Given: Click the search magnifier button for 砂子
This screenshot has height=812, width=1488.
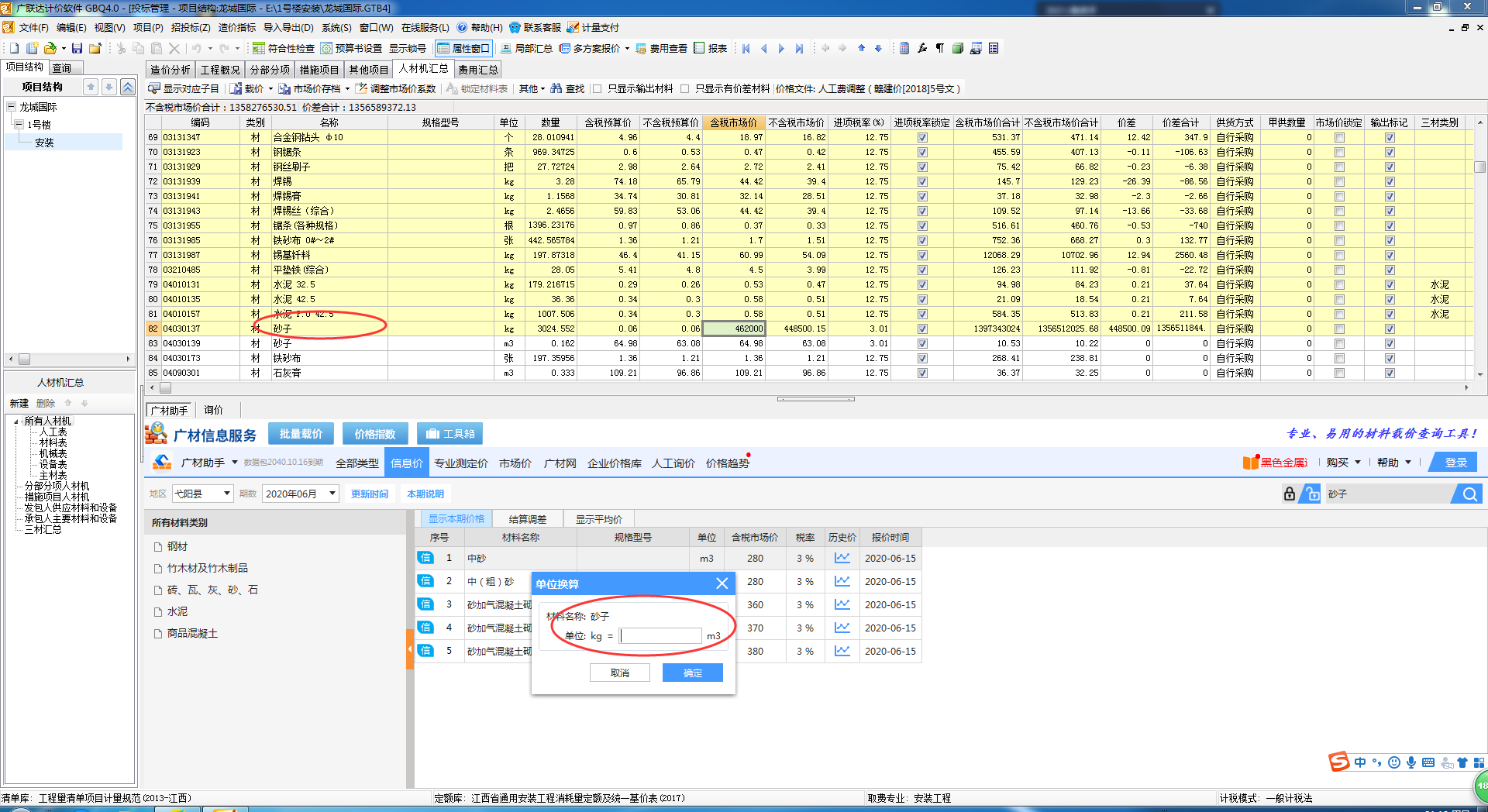Looking at the screenshot, I should tap(1469, 494).
